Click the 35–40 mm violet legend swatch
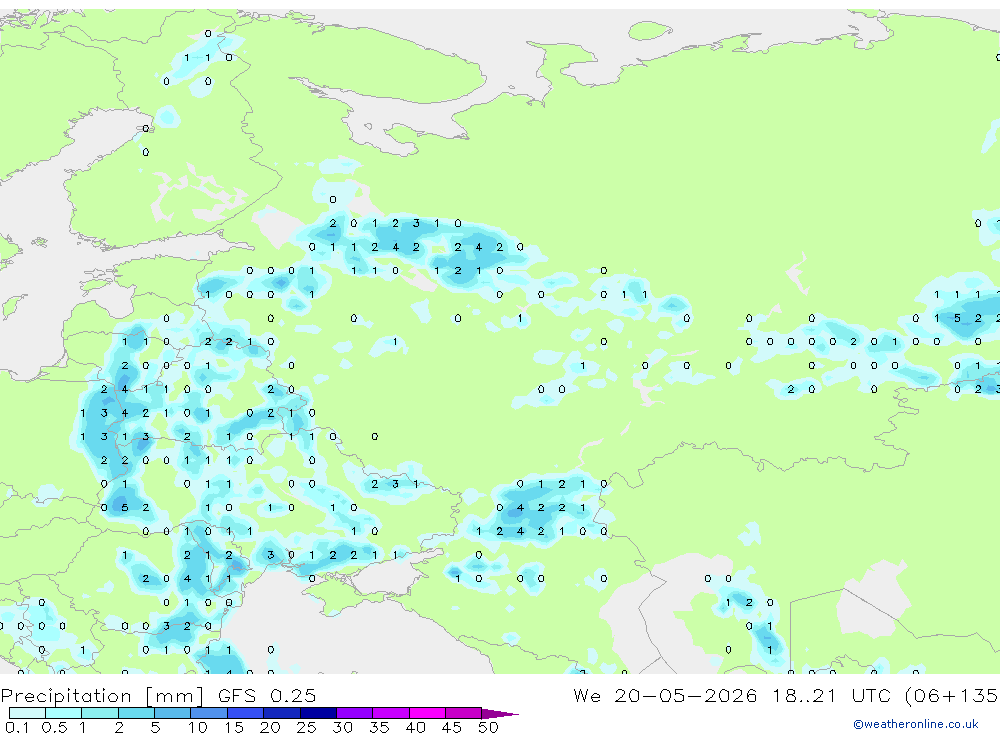 (390, 713)
